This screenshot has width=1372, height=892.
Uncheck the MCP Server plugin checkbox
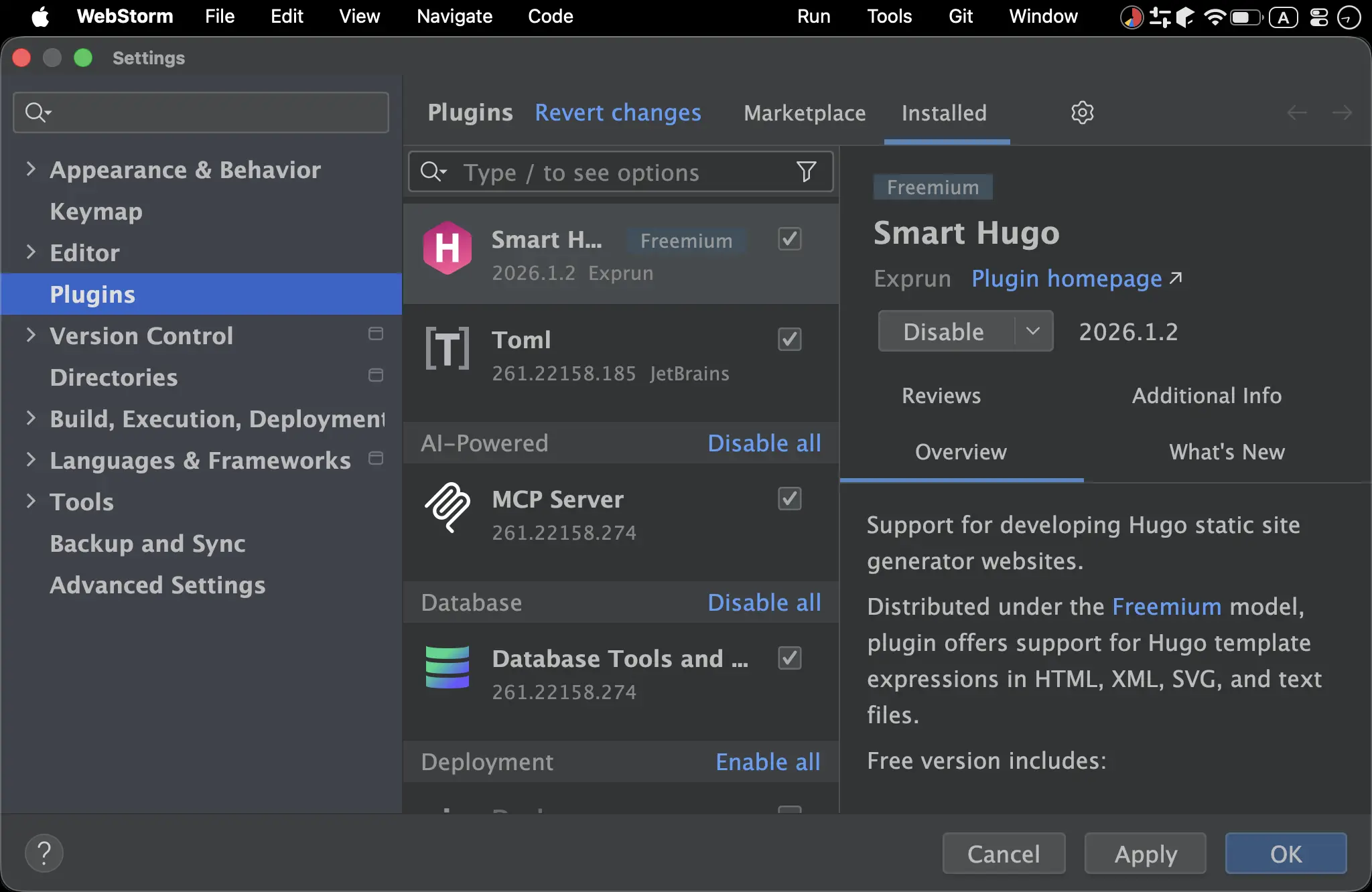pos(790,498)
